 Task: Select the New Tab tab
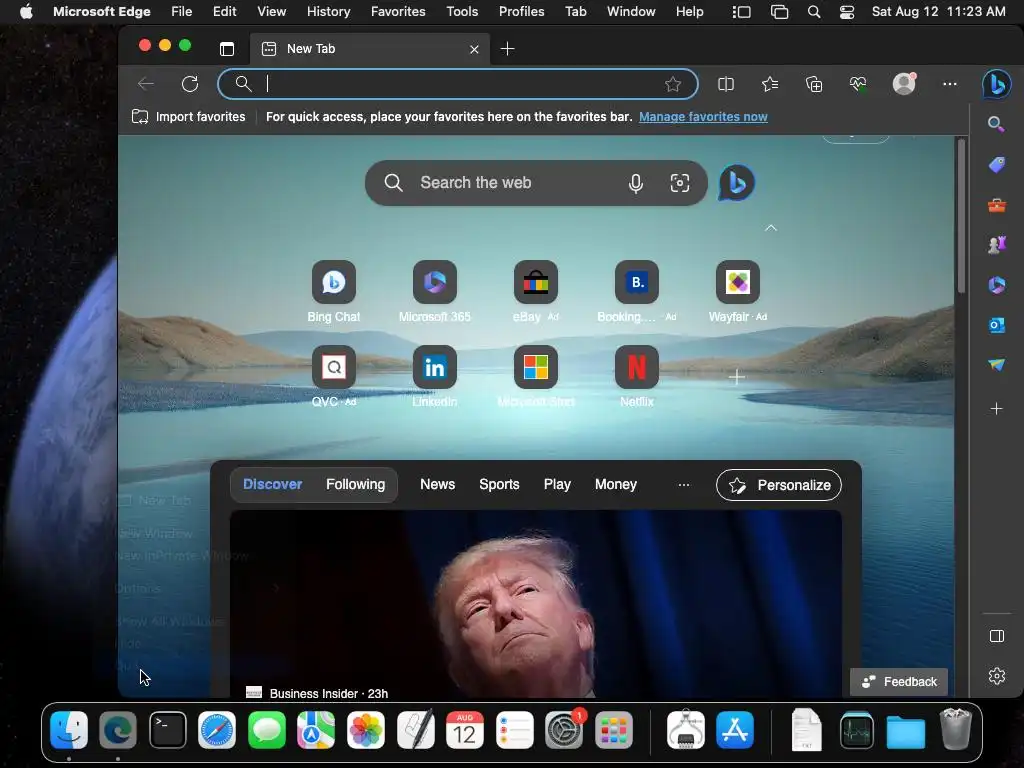coord(370,49)
